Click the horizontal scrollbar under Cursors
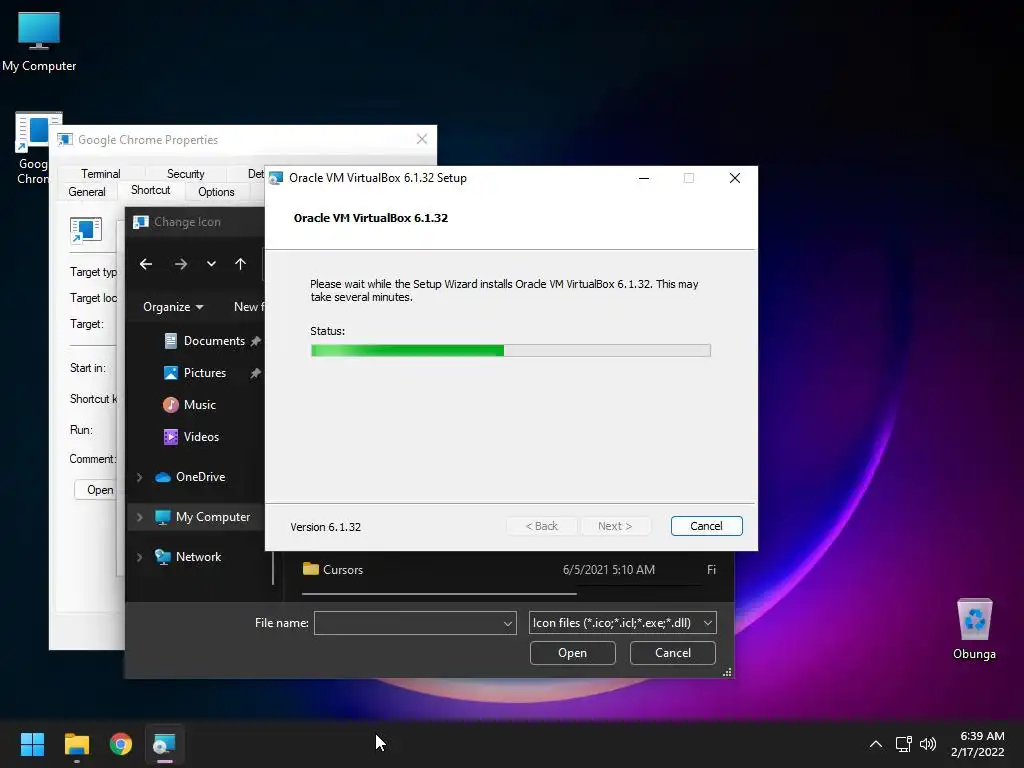The height and width of the screenshot is (768, 1024). tap(439, 594)
